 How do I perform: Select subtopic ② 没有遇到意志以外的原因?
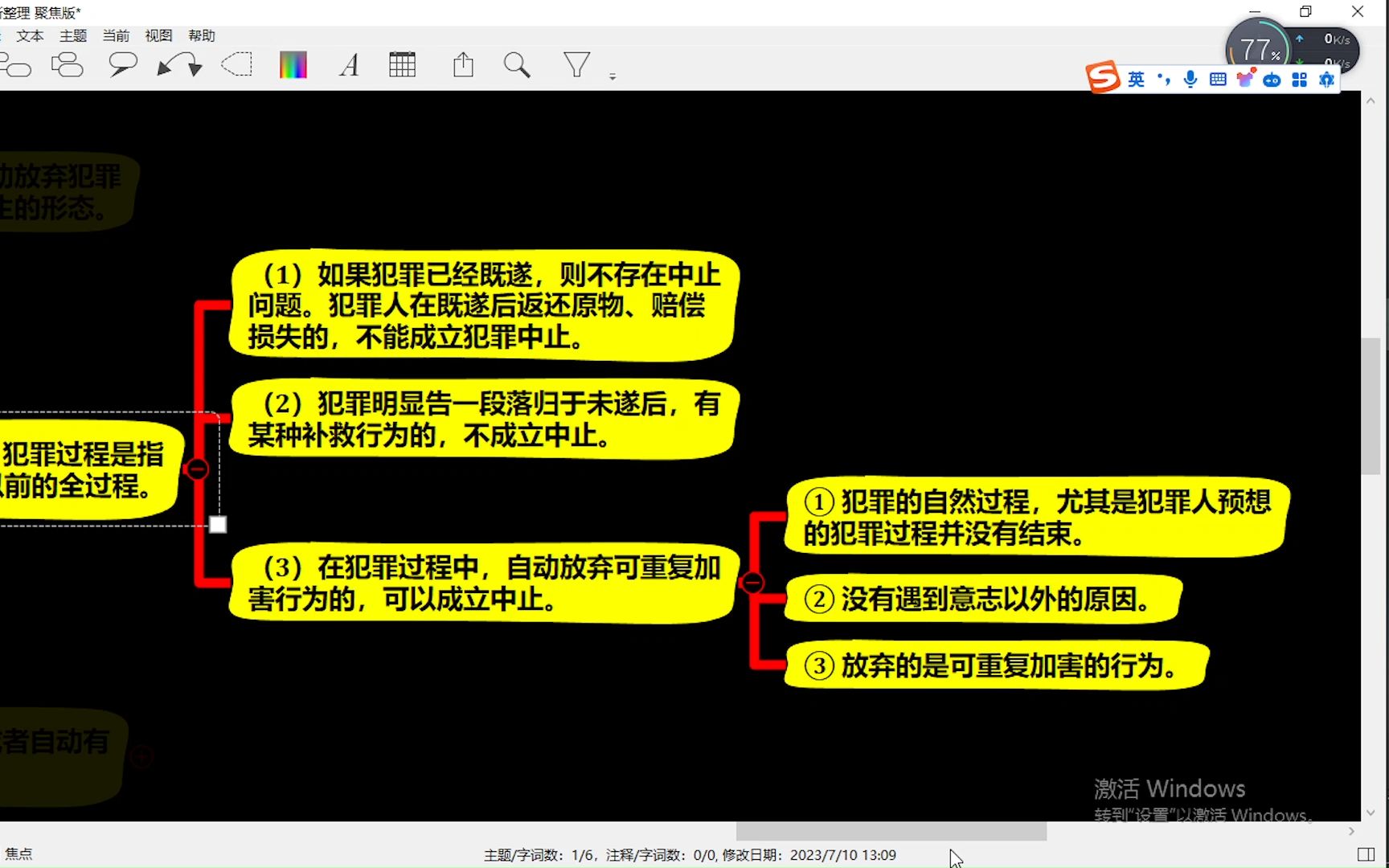(983, 600)
